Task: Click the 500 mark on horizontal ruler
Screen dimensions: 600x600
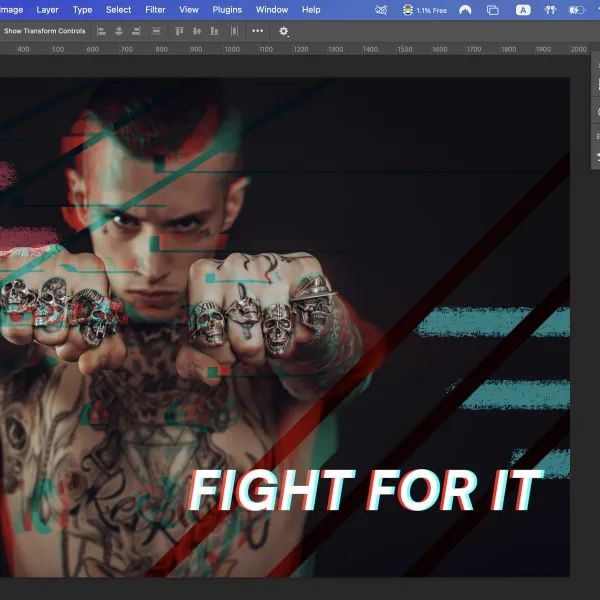Action: click(x=58, y=49)
